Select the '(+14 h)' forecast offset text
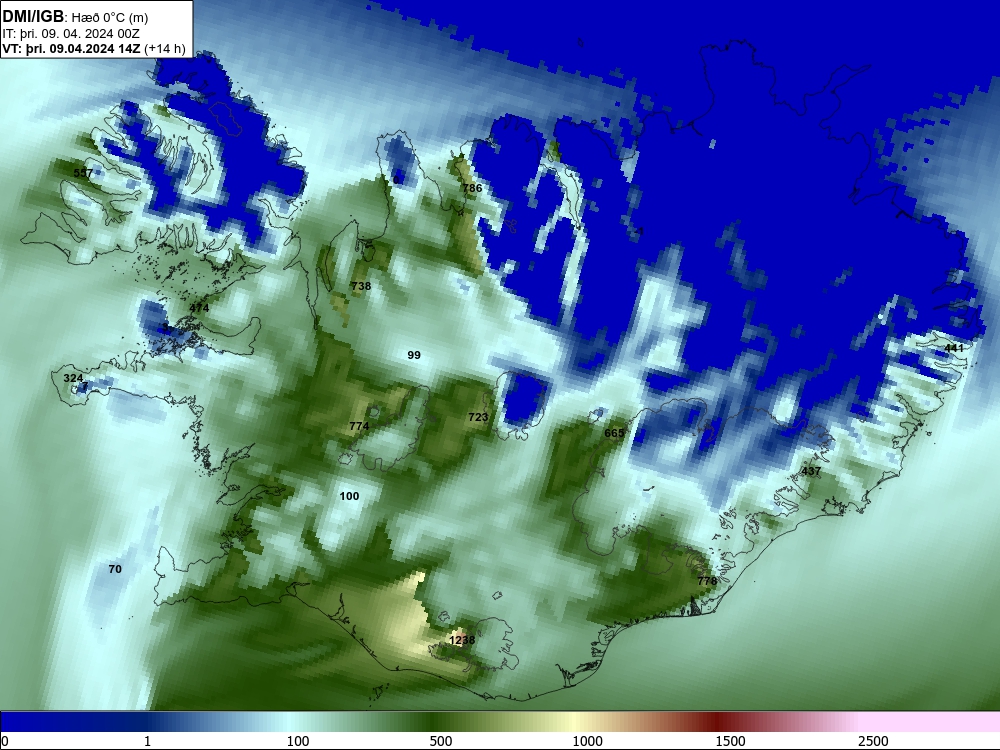 coord(165,49)
